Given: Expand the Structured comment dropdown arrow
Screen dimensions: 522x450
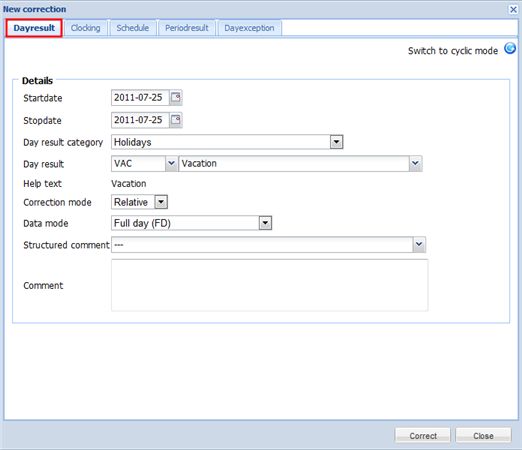Looking at the screenshot, I should pos(419,245).
